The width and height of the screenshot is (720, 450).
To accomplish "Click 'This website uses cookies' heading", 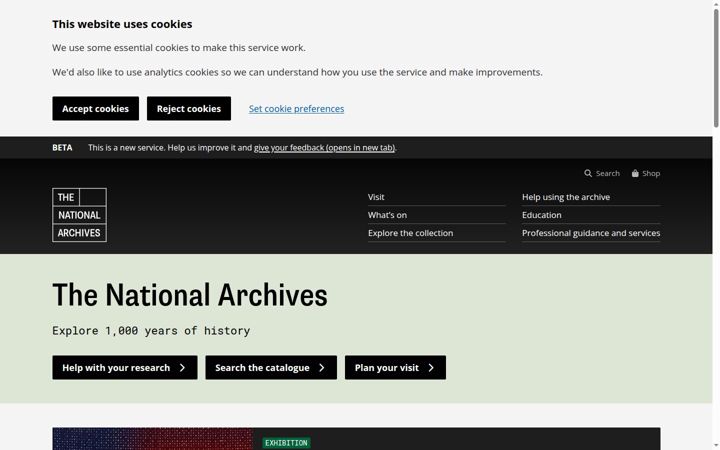I will [x=122, y=24].
